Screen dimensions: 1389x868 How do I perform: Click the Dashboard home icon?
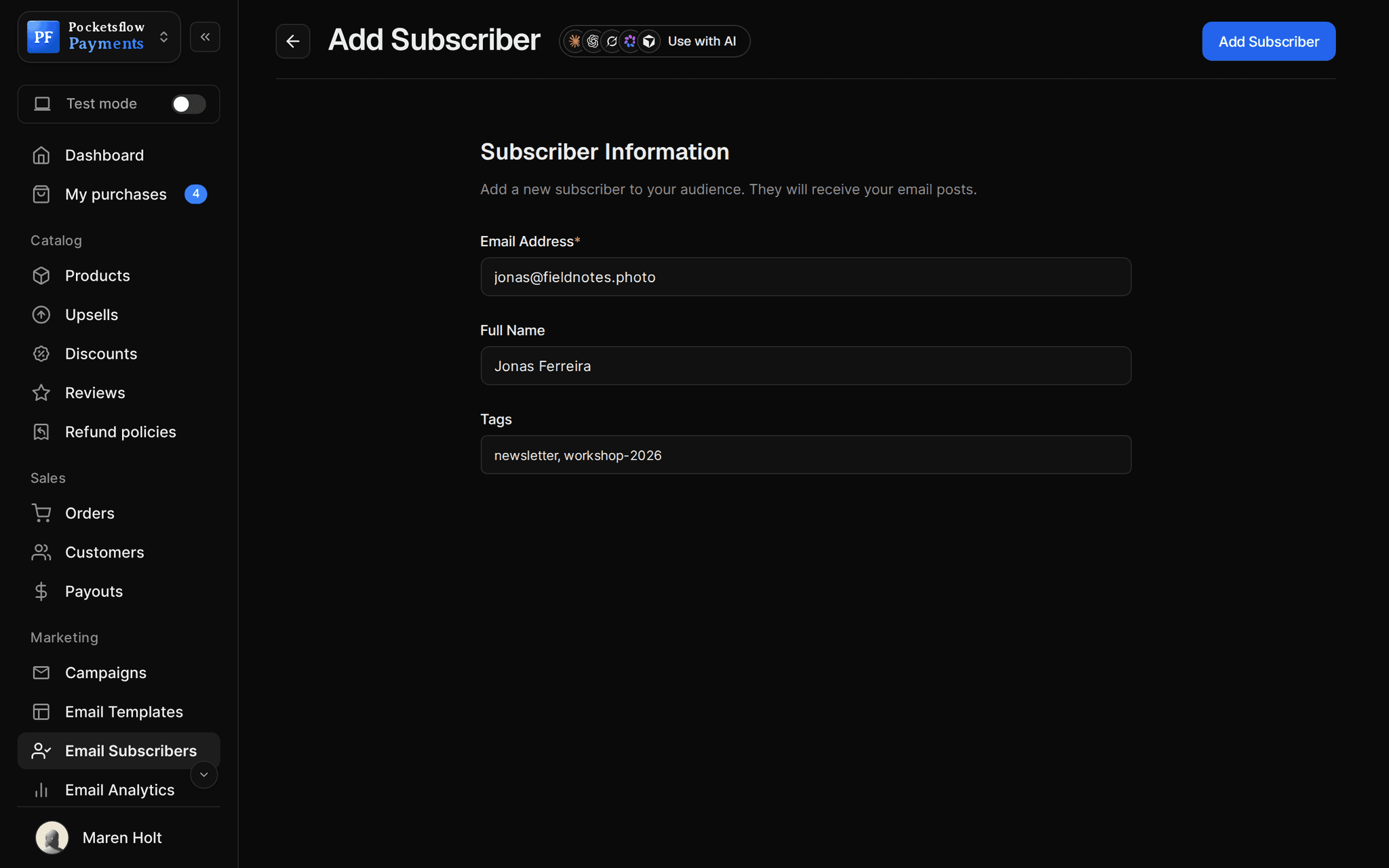coord(41,155)
